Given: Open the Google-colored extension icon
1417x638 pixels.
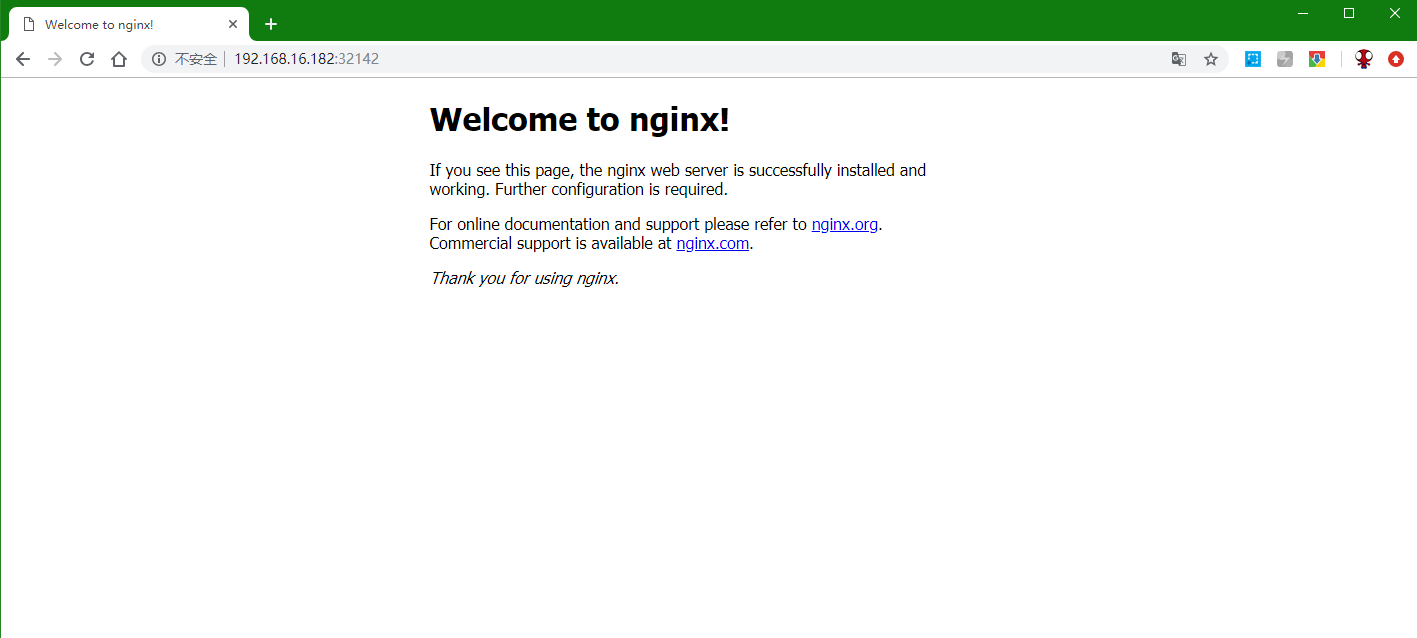Looking at the screenshot, I should [x=1317, y=59].
